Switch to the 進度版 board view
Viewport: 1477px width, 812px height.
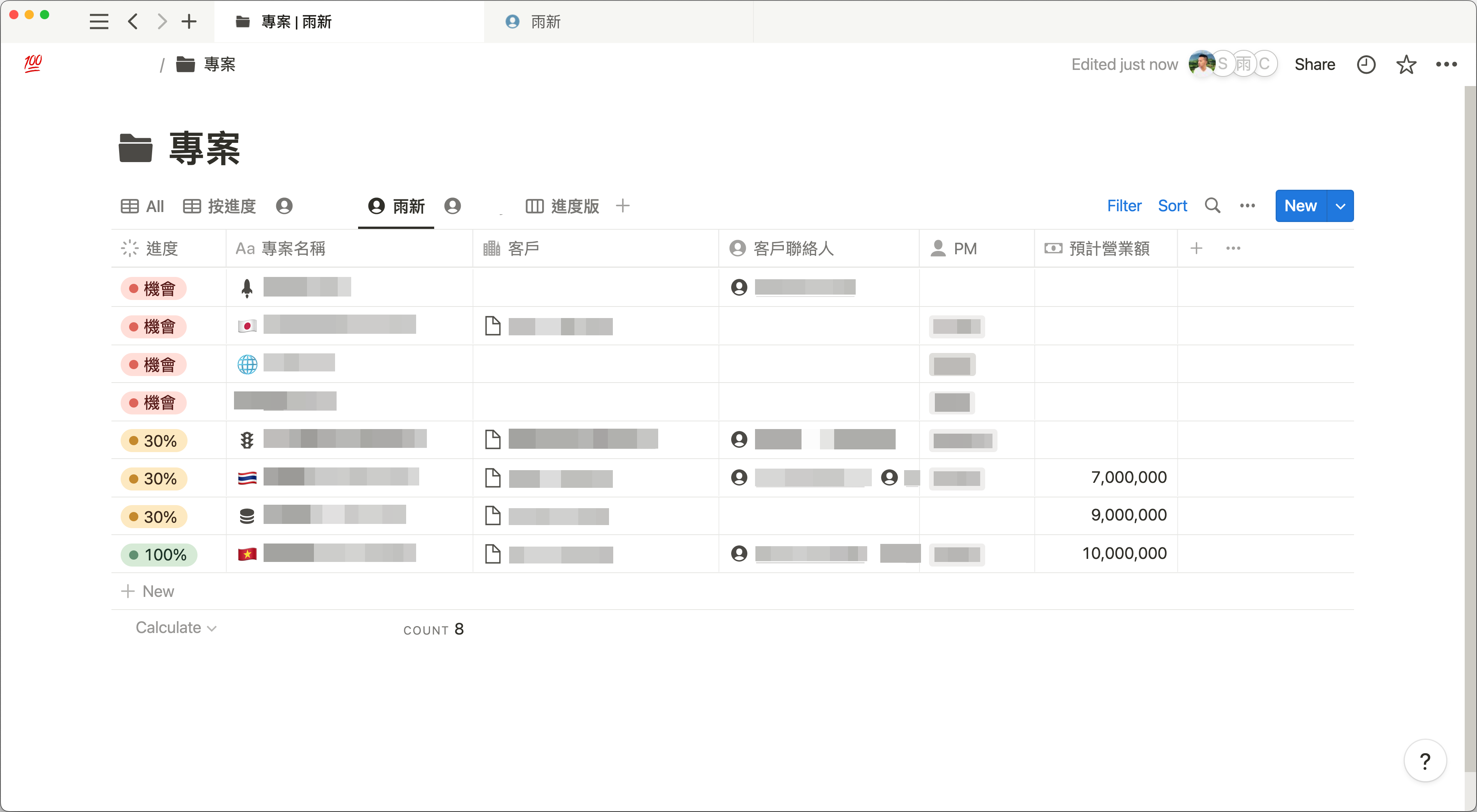pyautogui.click(x=562, y=206)
